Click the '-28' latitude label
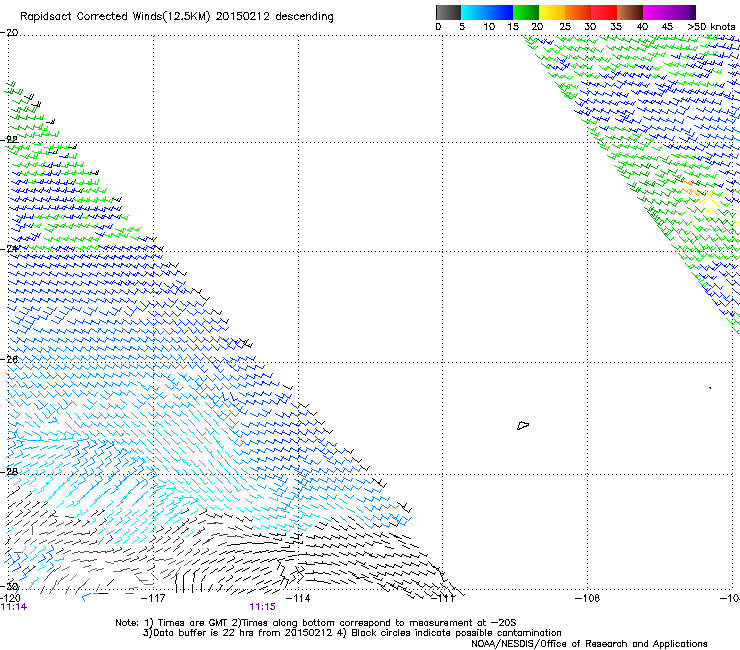 (x=9, y=472)
